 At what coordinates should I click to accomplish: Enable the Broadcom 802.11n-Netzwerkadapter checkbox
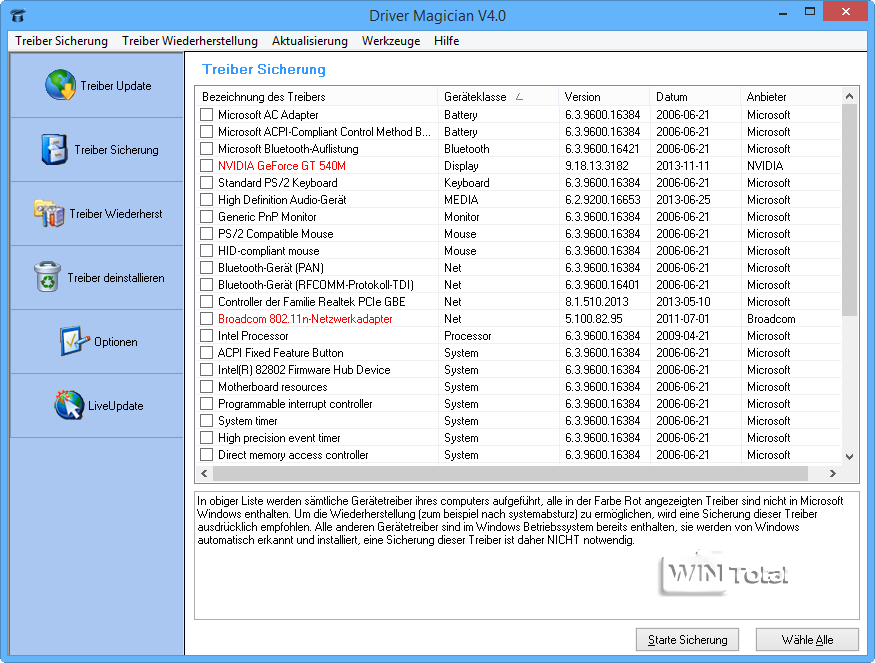[206, 319]
